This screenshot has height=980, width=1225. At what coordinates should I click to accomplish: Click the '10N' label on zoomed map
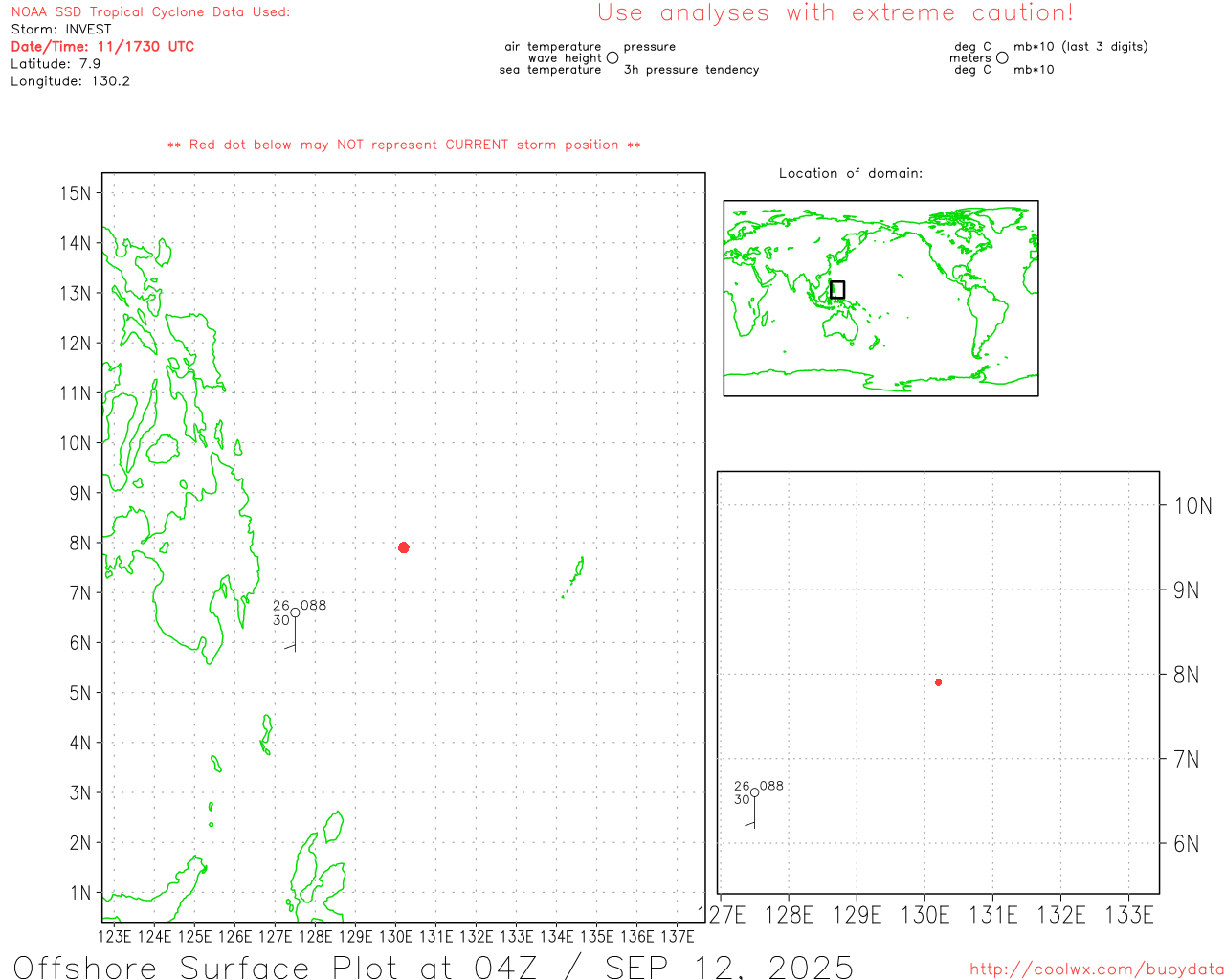1192,506
